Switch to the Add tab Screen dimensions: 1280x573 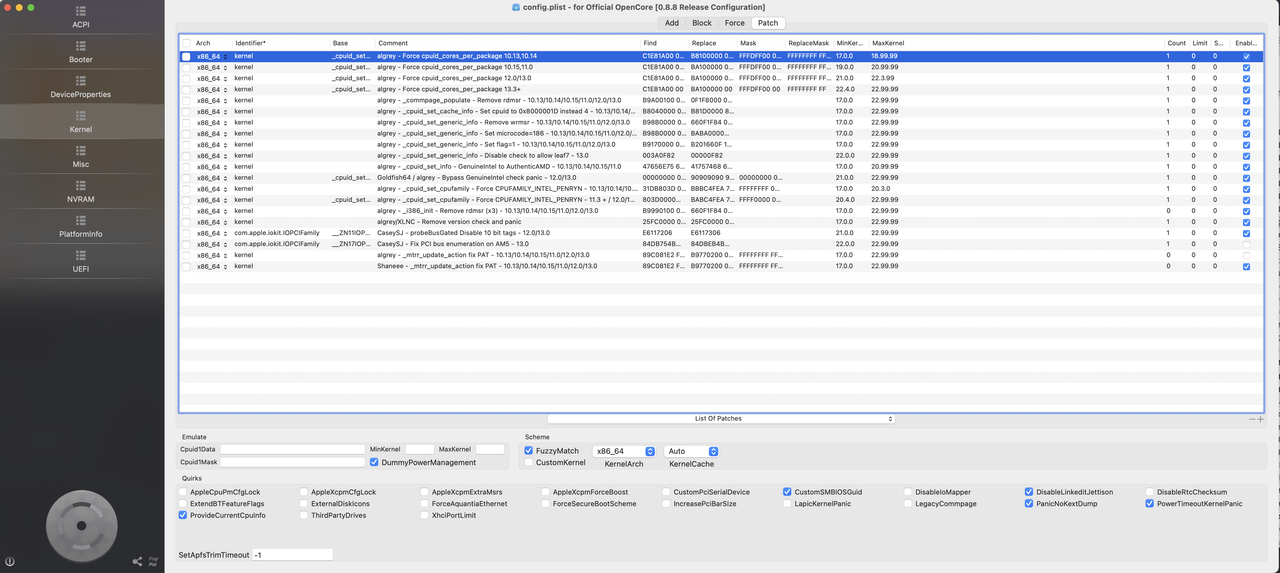click(x=671, y=23)
